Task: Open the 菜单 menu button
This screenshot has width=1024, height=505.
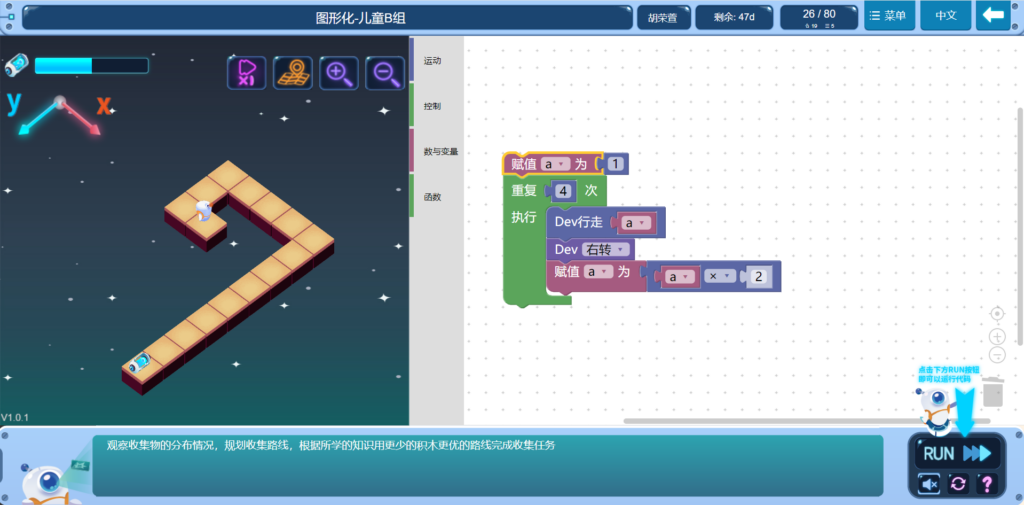Action: click(x=887, y=16)
